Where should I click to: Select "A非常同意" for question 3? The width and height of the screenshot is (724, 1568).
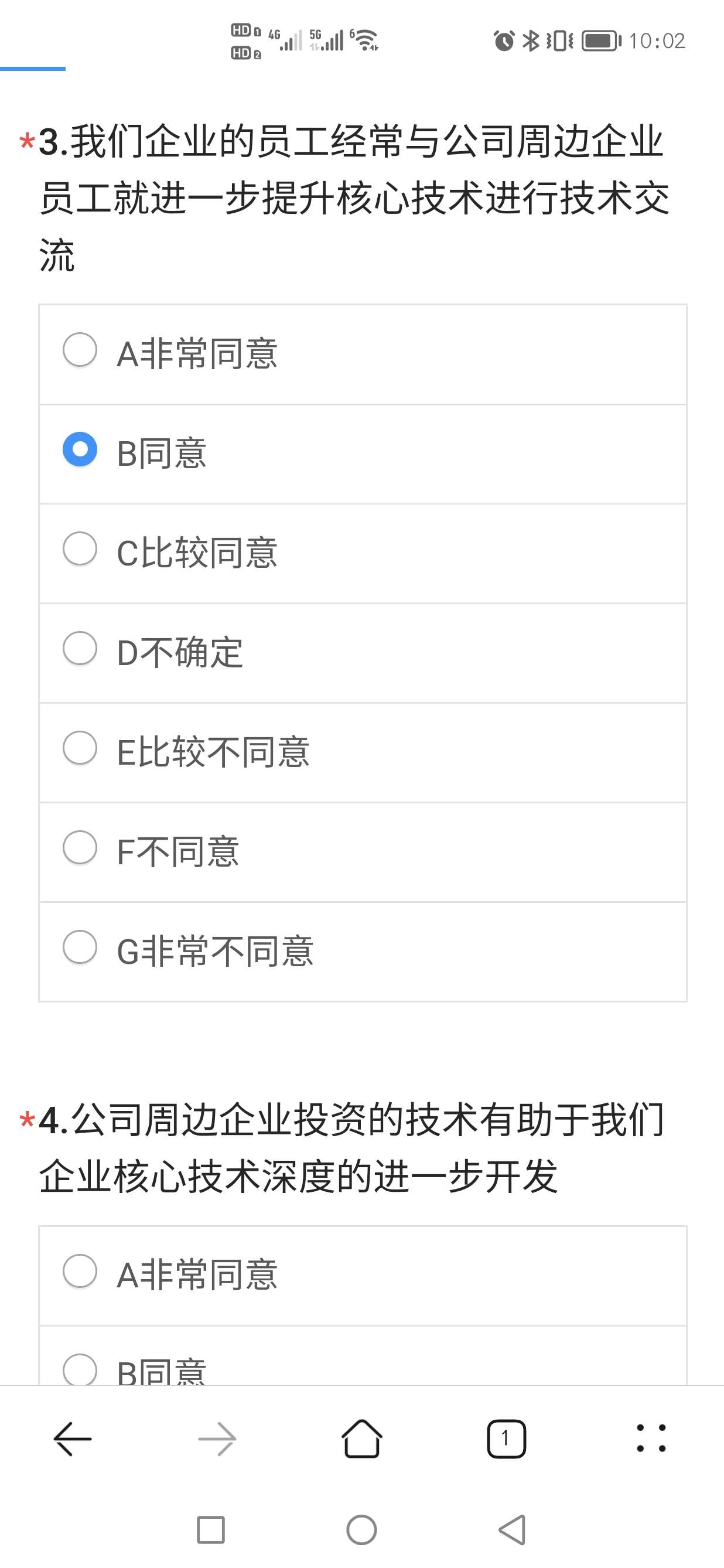click(80, 350)
